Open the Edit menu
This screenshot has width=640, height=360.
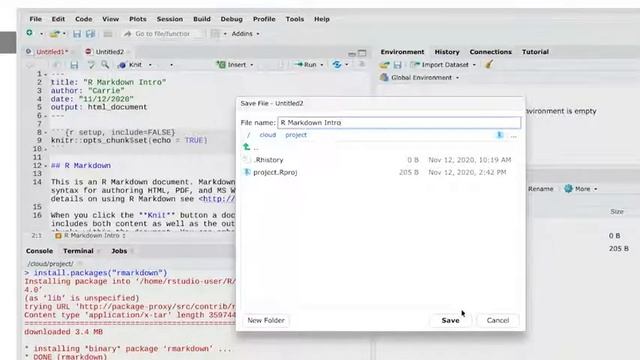coord(58,19)
